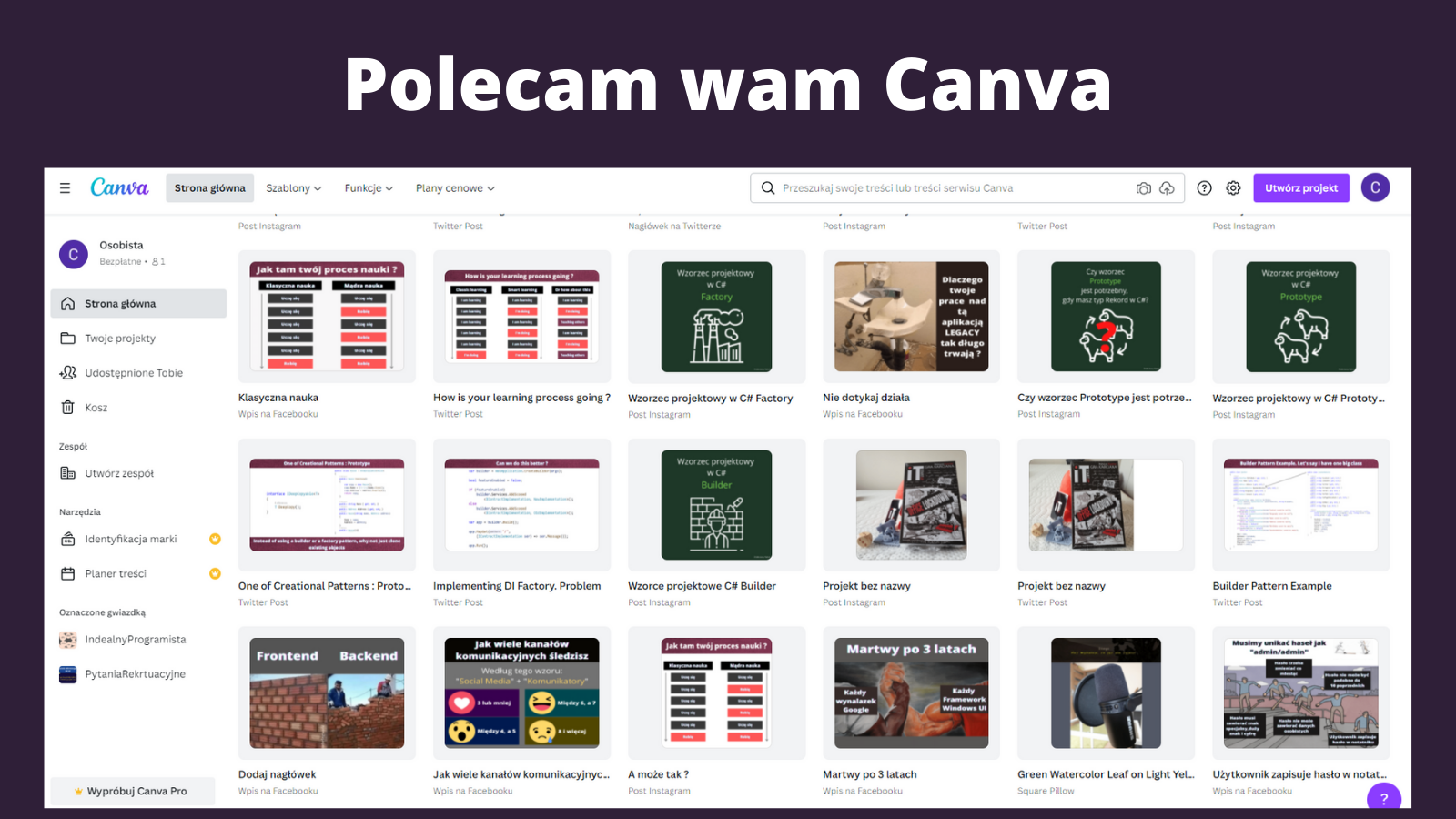Click the cloud upload icon
This screenshot has height=819, width=1456.
tap(1167, 188)
